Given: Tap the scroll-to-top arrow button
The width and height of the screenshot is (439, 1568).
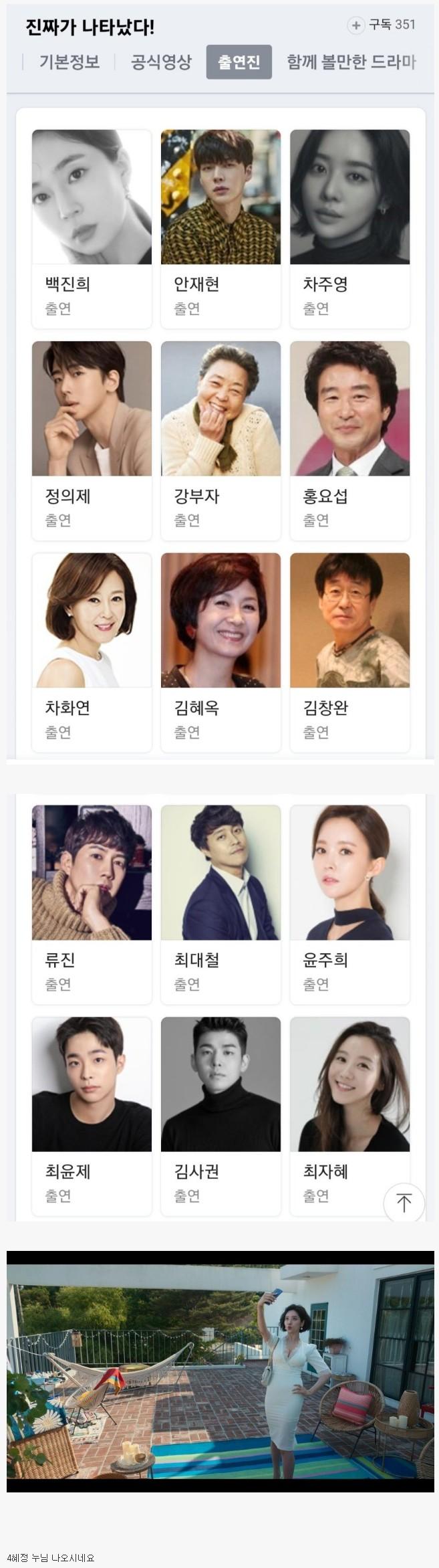Looking at the screenshot, I should (x=404, y=1202).
